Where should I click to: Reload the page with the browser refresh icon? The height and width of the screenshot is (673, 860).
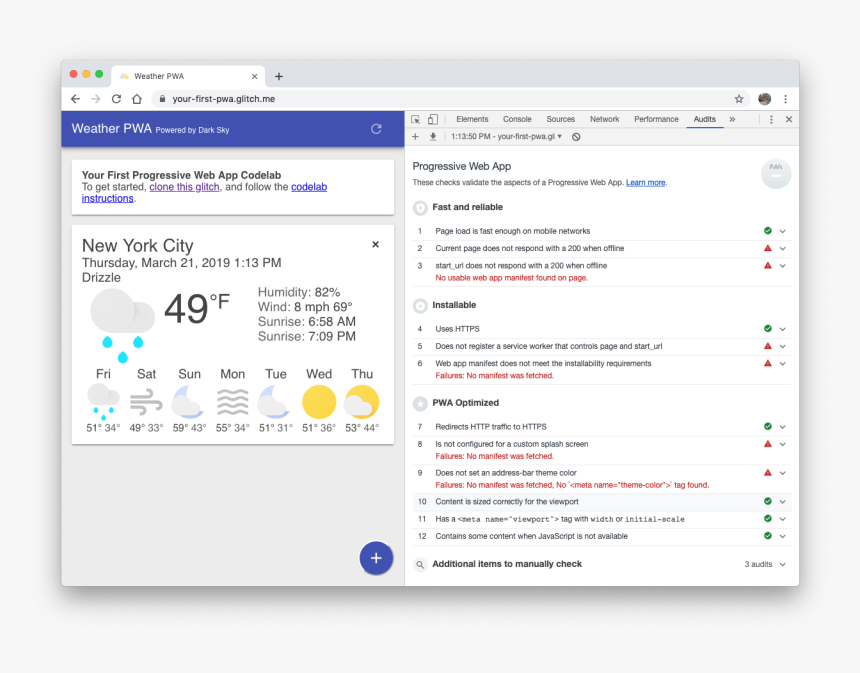[x=116, y=99]
